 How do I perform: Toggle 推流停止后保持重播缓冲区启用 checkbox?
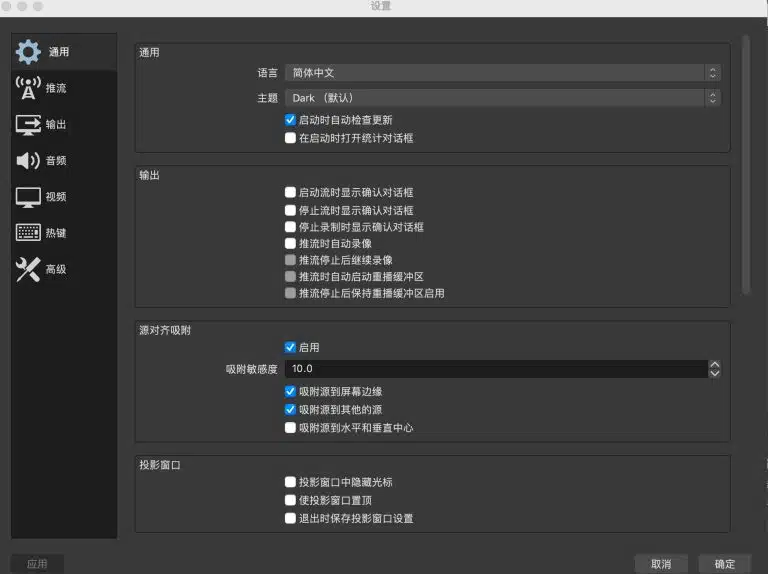click(290, 293)
